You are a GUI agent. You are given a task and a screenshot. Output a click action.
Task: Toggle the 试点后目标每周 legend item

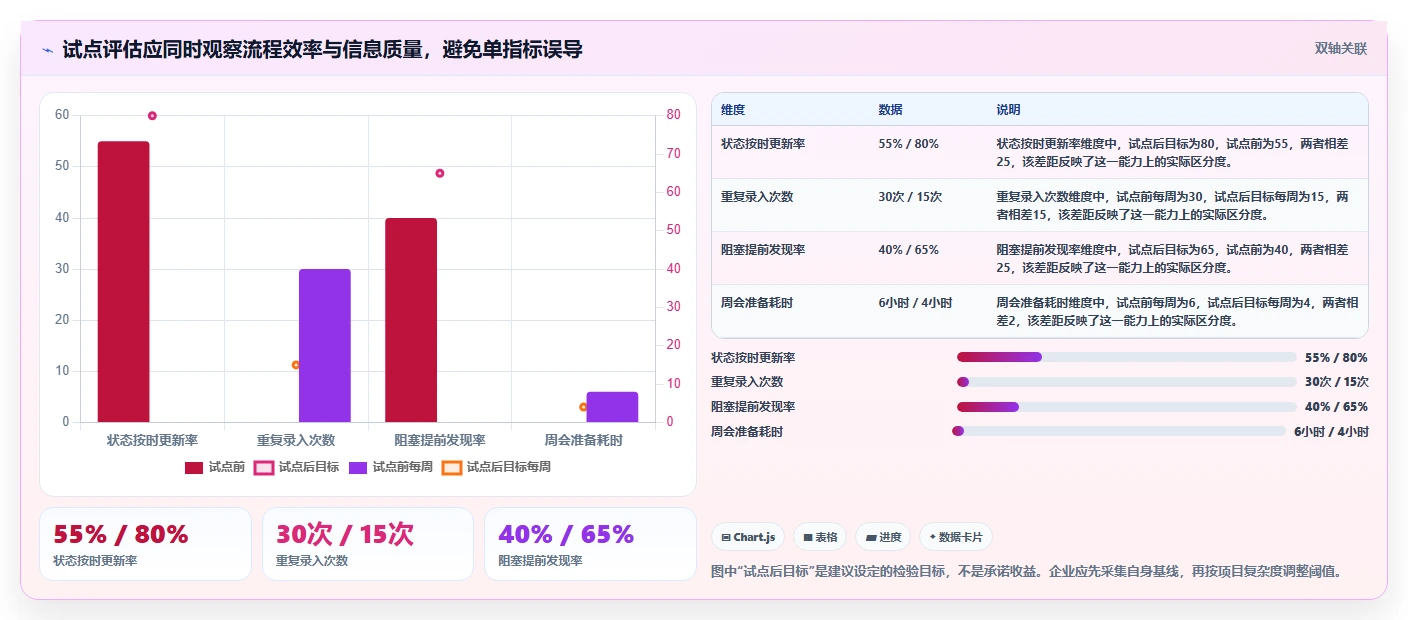(496, 467)
